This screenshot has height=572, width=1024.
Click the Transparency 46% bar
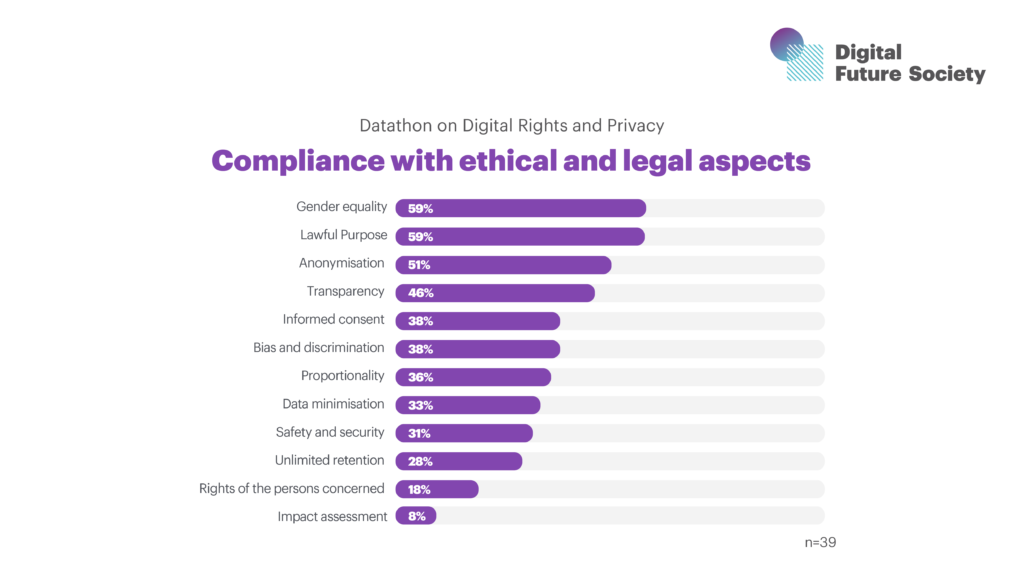495,293
